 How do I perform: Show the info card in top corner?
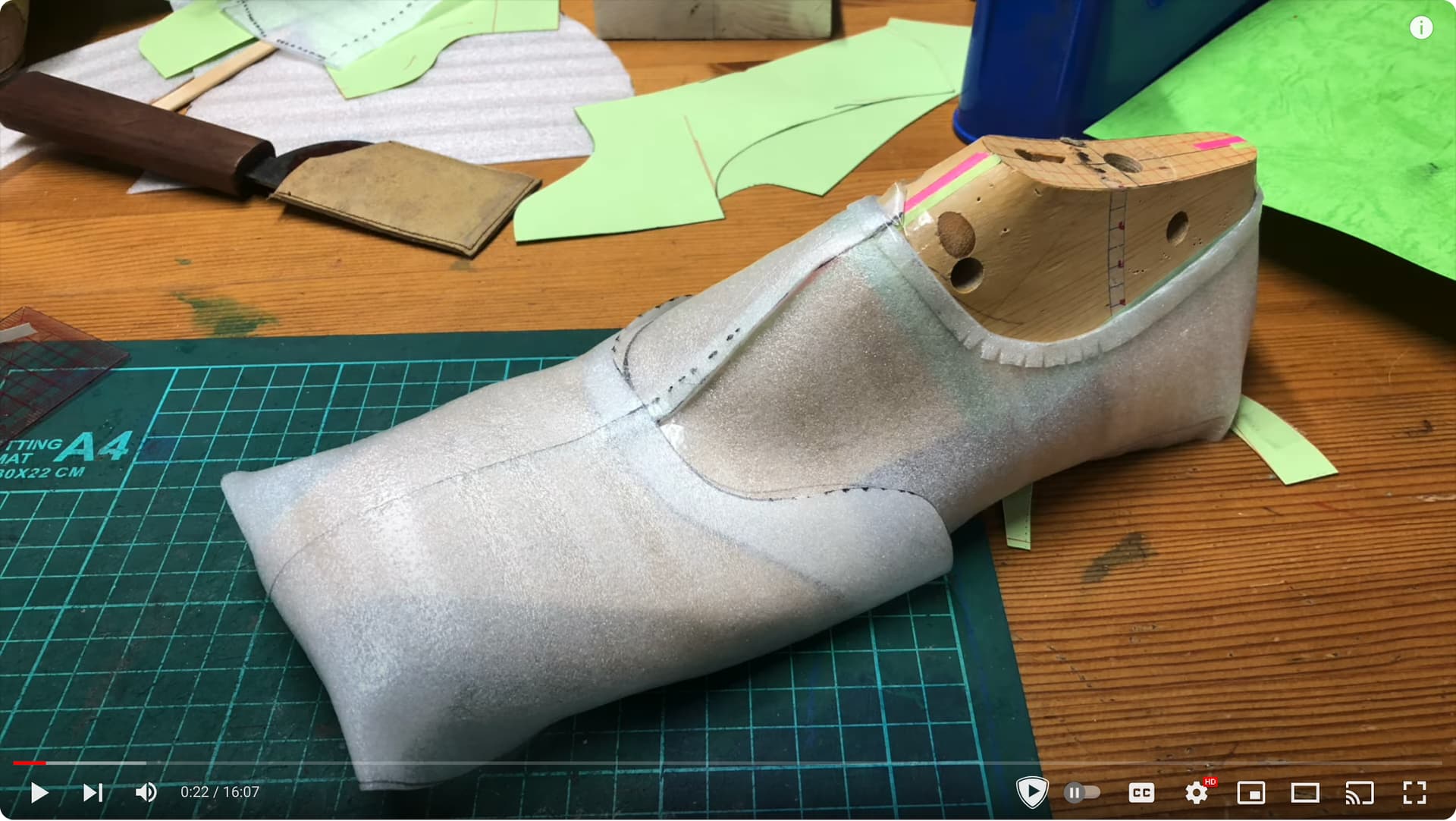coord(1421,28)
